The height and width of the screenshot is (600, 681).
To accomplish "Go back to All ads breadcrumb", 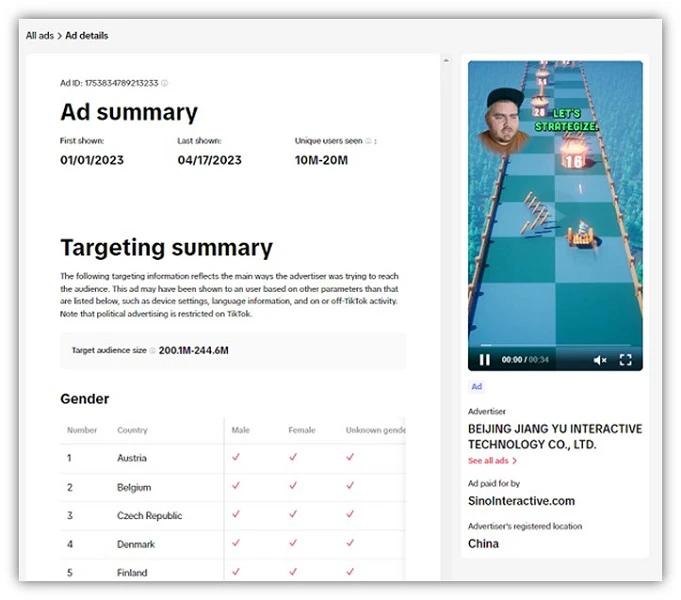I will [x=40, y=36].
